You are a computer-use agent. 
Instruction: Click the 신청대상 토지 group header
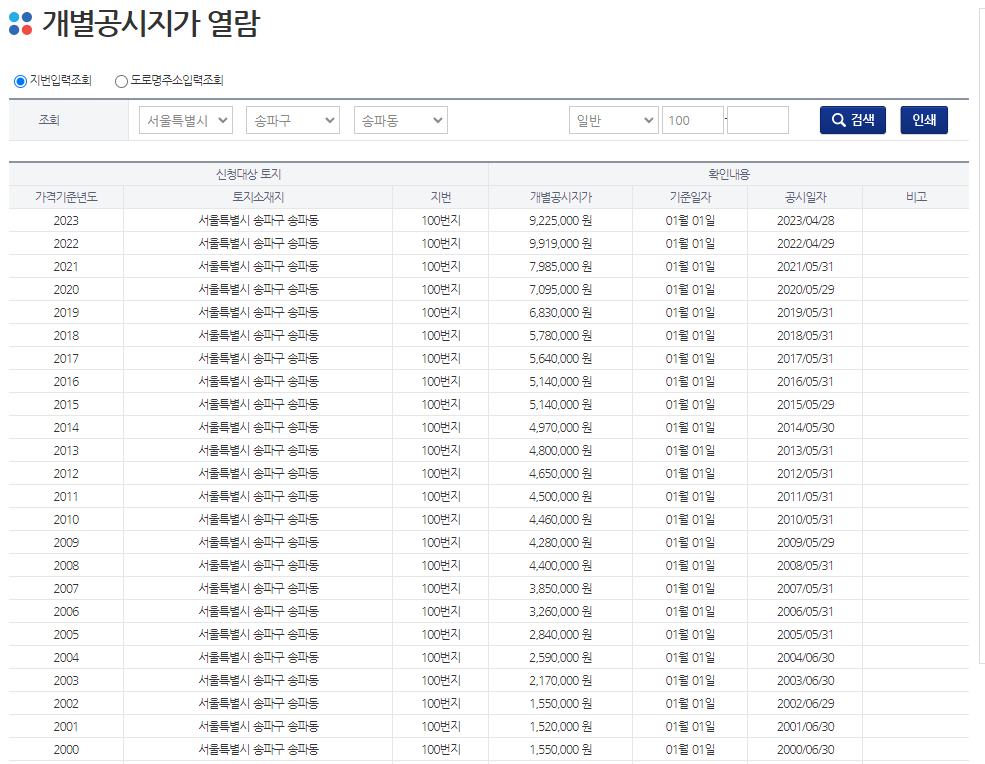tap(249, 174)
